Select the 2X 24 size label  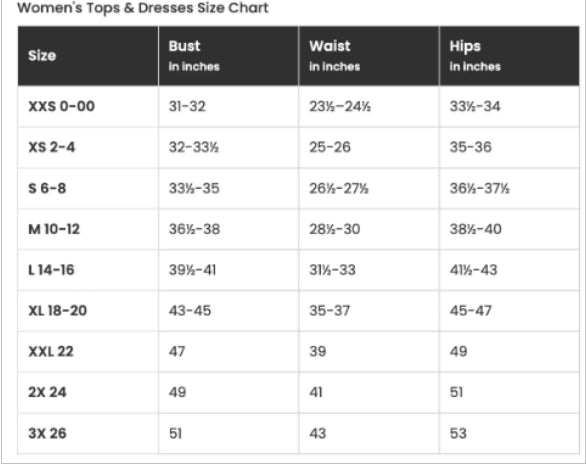click(47, 392)
